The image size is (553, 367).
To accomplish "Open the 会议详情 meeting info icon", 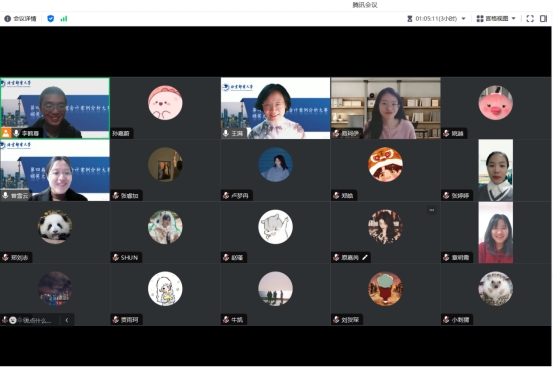I will [7, 19].
